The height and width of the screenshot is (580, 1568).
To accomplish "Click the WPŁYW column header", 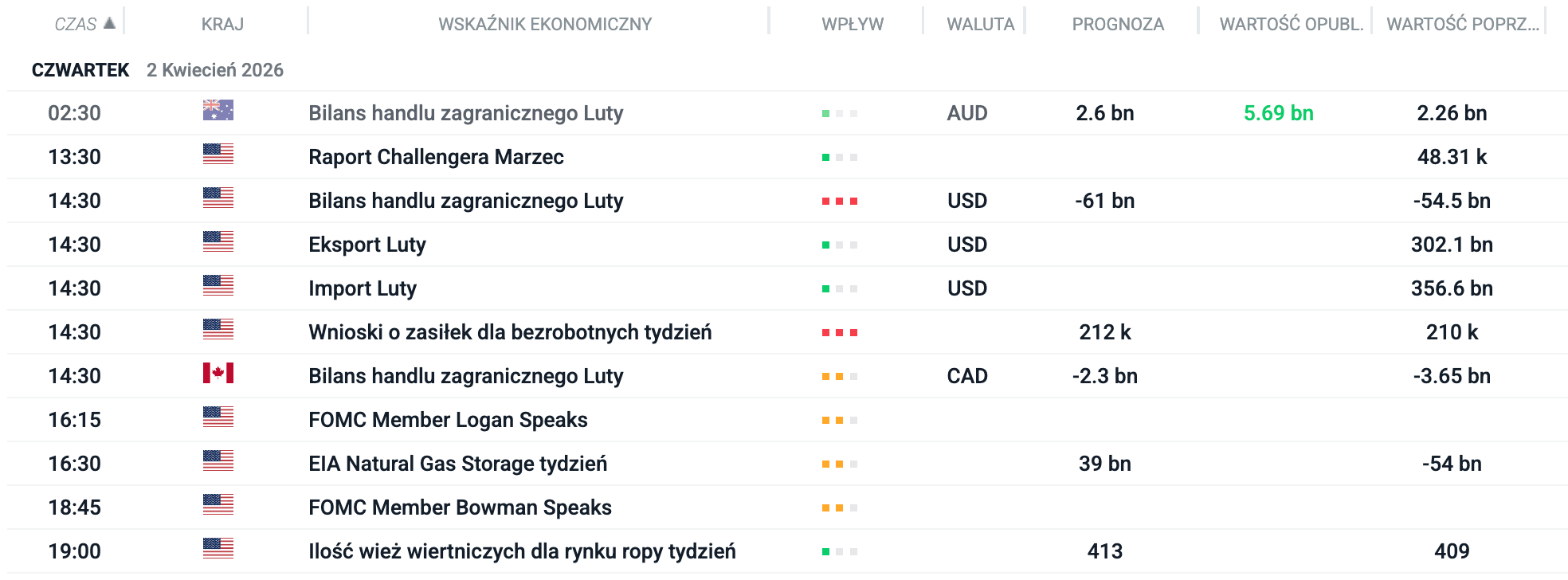I will click(x=853, y=25).
